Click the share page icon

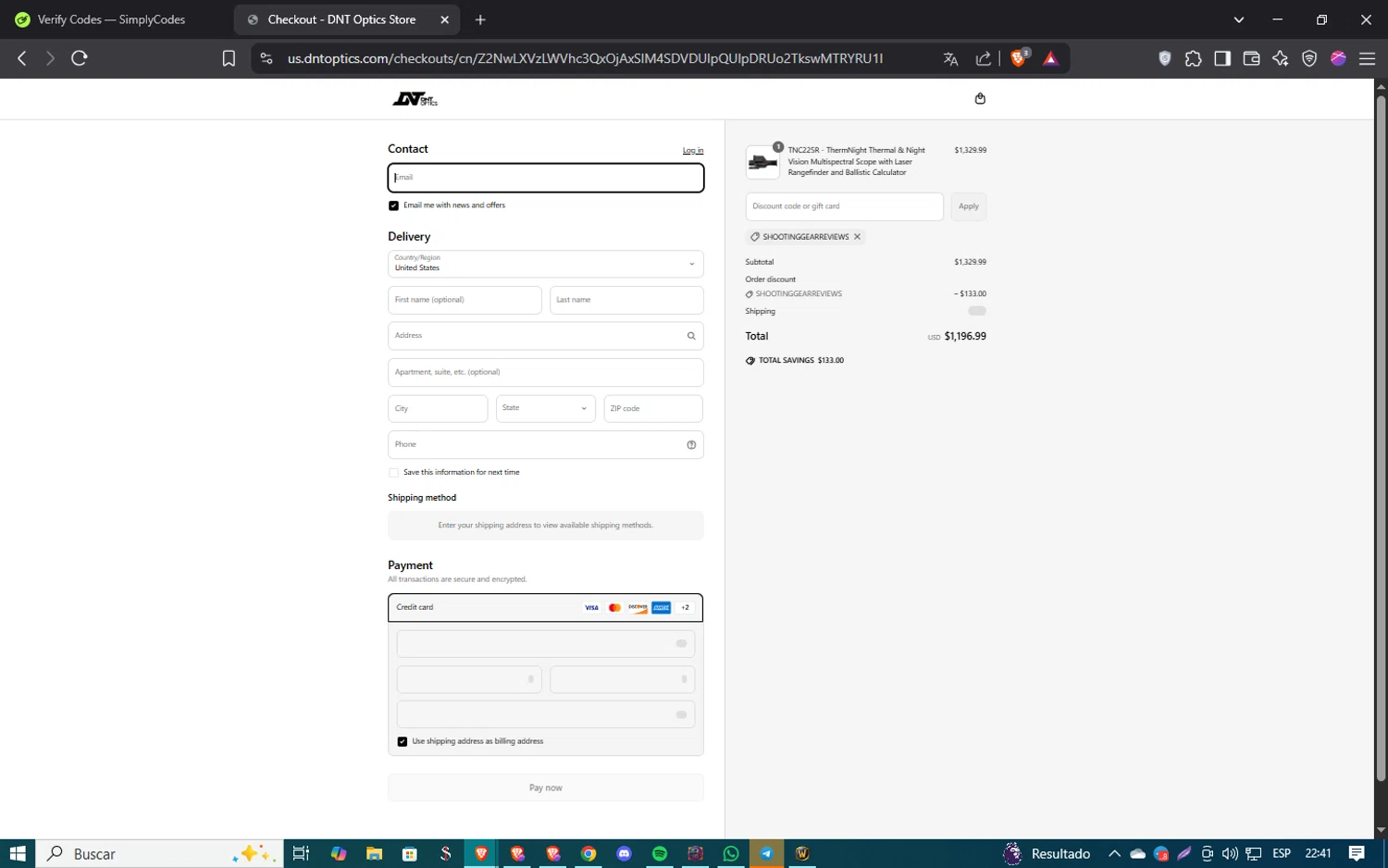pyautogui.click(x=983, y=58)
